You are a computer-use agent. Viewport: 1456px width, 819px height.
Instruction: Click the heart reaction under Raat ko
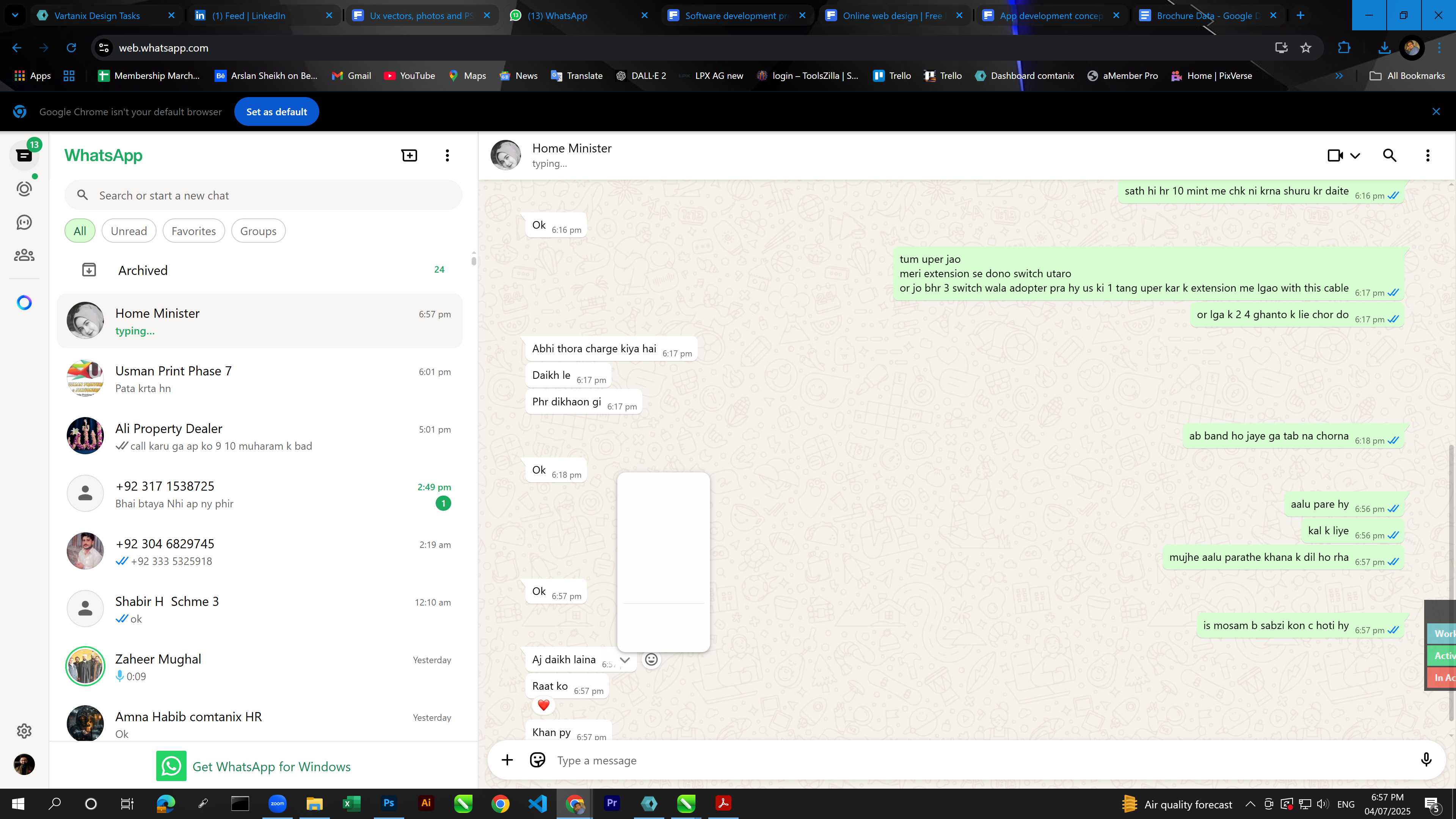point(543,705)
